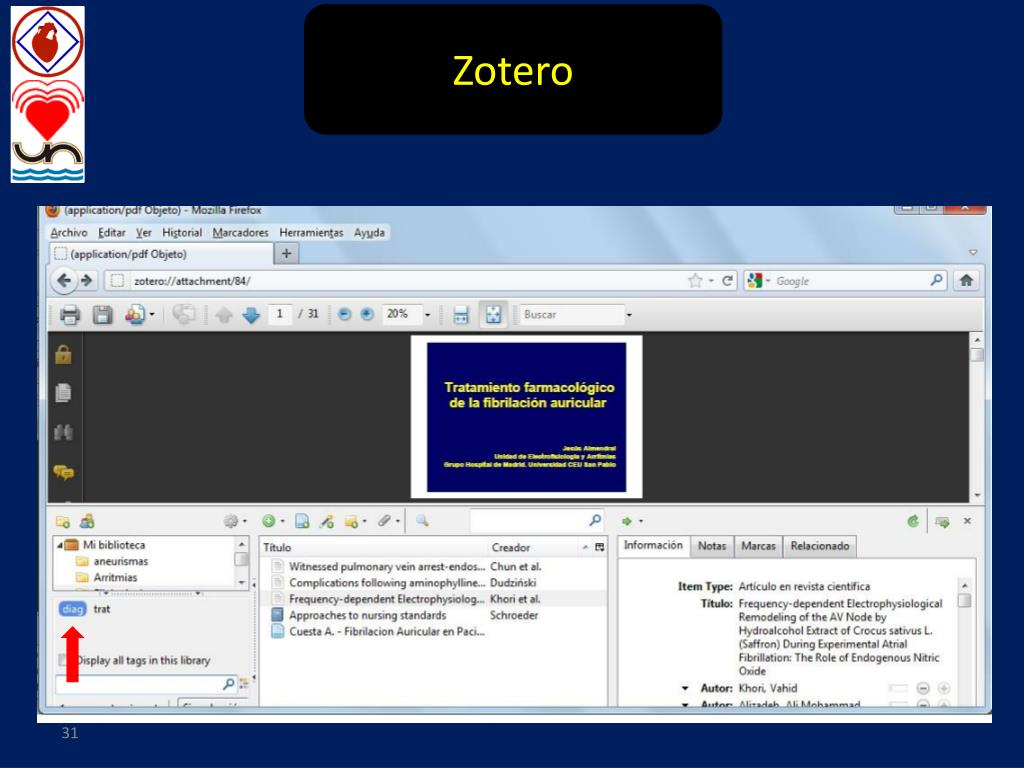
Task: Open the comments panel speech-bubble icon
Action: click(x=63, y=472)
